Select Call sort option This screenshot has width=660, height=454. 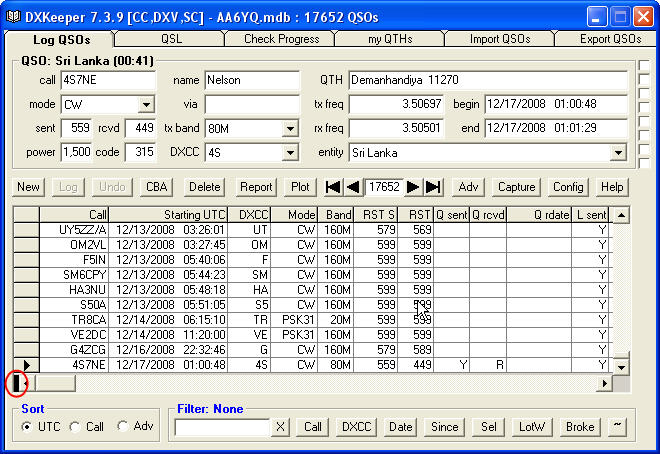click(75, 427)
